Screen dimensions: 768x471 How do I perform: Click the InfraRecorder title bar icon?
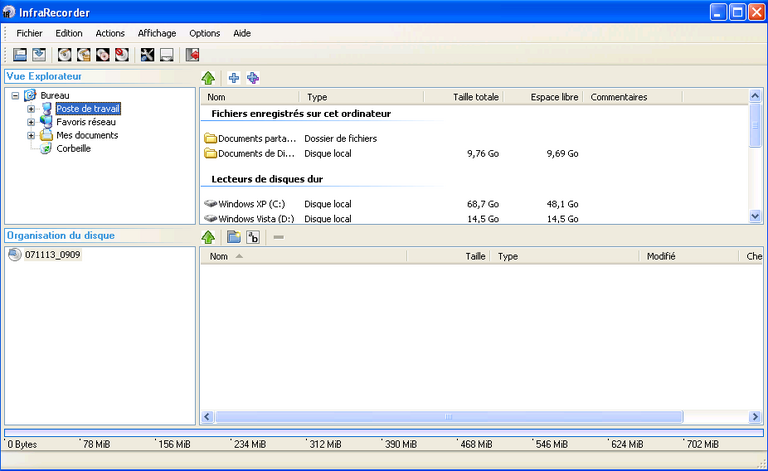coord(9,12)
